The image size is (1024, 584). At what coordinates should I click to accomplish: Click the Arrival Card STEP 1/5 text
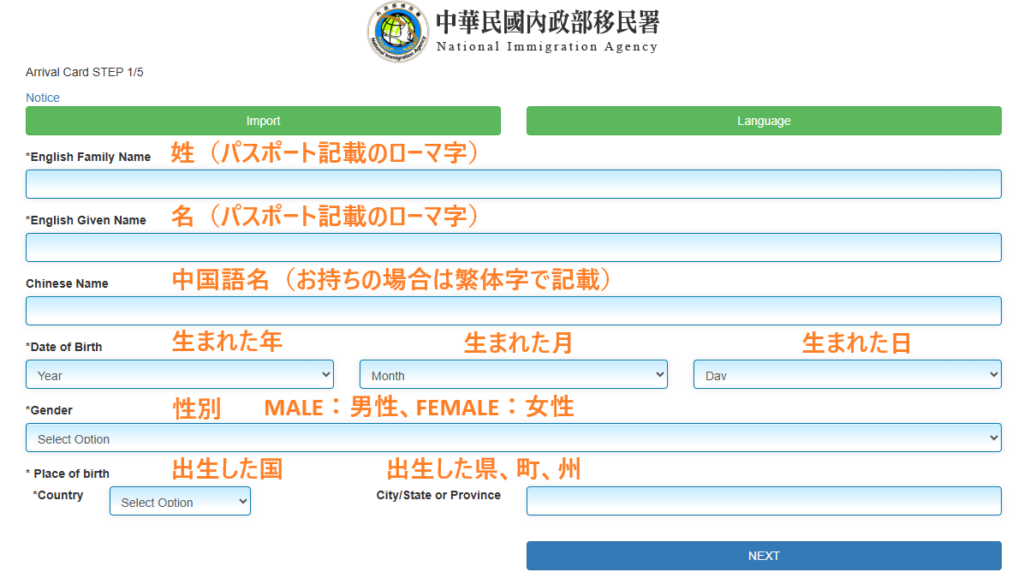click(85, 73)
